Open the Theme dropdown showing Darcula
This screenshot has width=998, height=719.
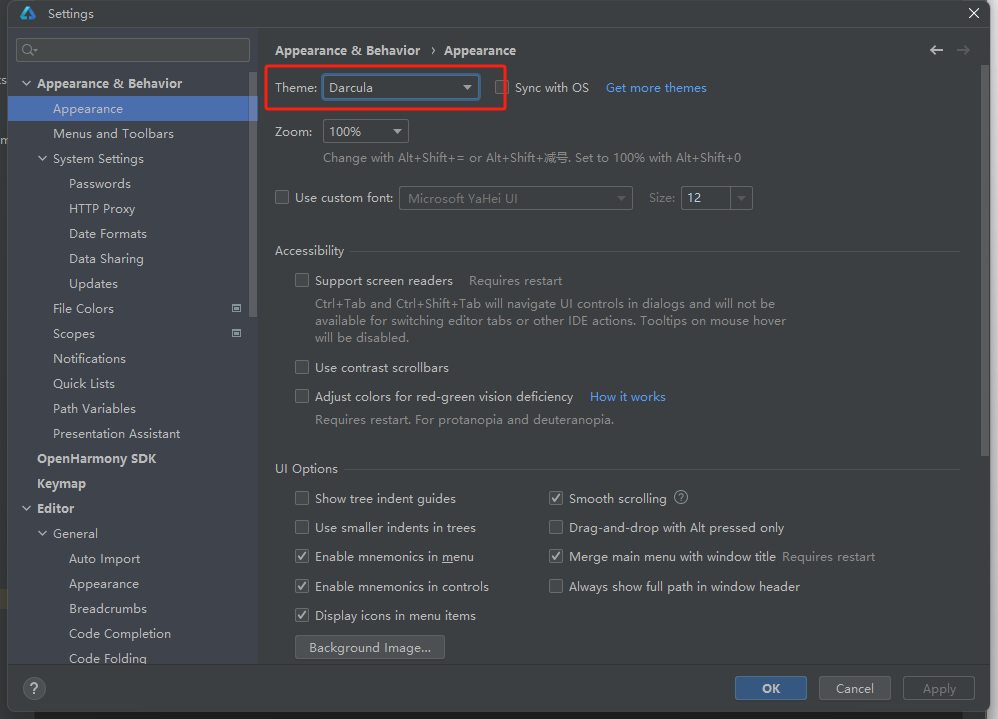(x=401, y=87)
